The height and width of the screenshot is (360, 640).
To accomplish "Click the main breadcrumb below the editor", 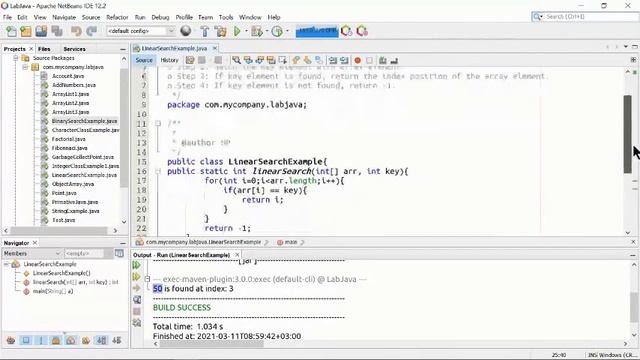I will pyautogui.click(x=291, y=242).
